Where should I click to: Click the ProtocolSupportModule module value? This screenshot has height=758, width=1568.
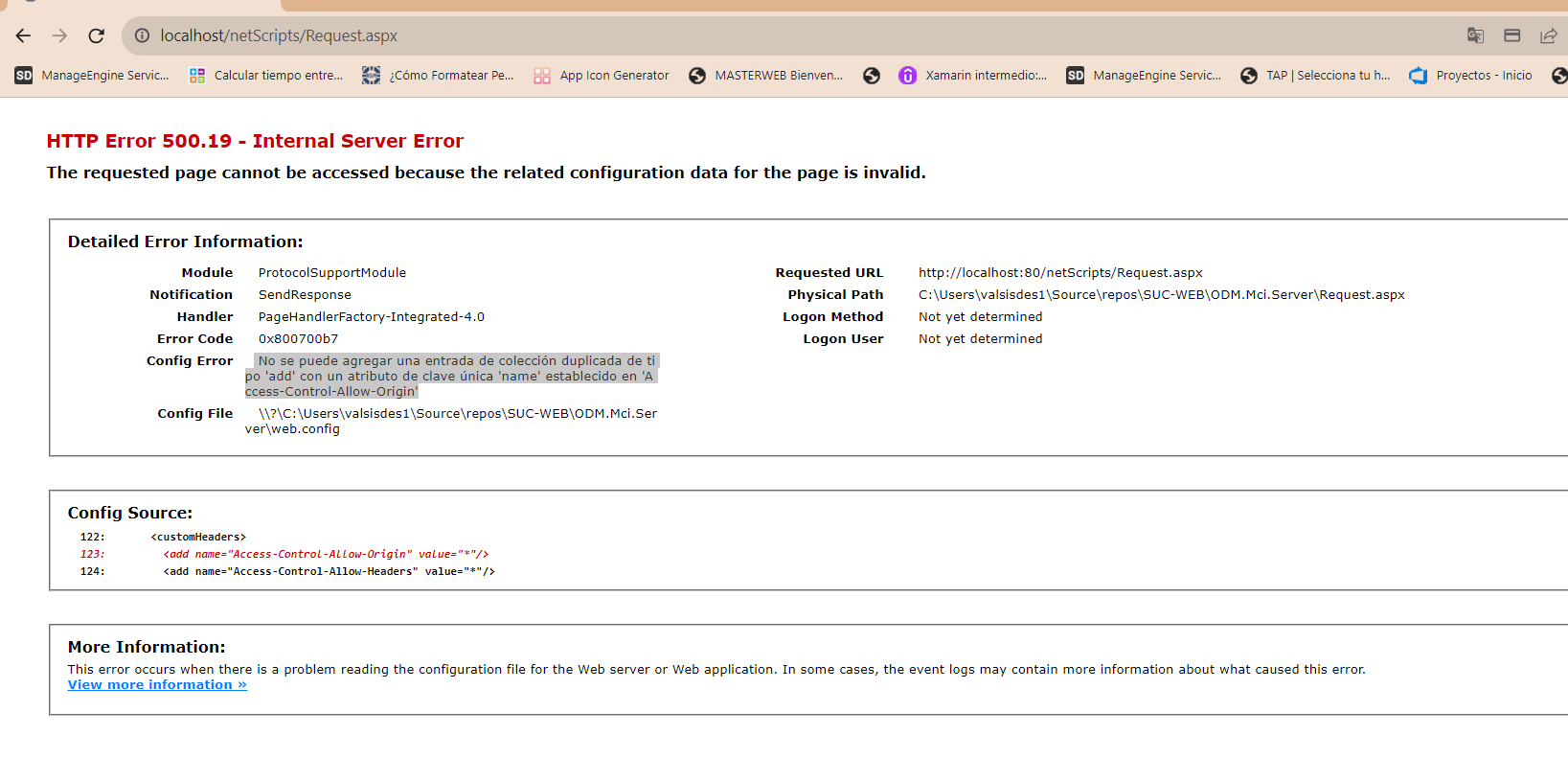[332, 273]
